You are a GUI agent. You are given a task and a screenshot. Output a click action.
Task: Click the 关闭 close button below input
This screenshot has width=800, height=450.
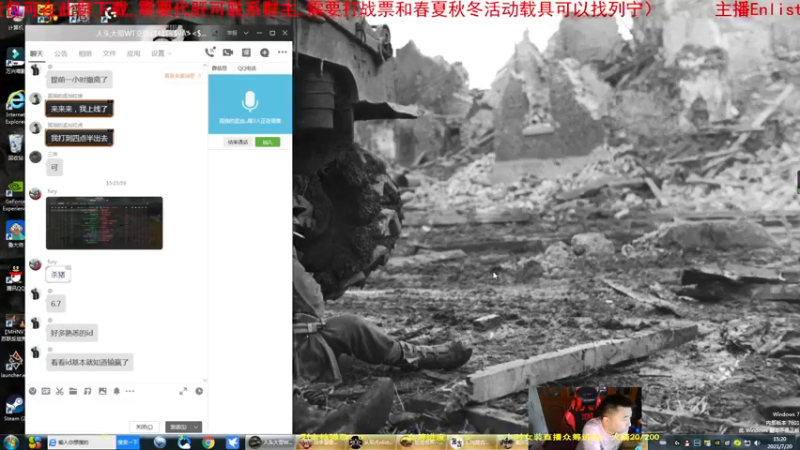(144, 427)
